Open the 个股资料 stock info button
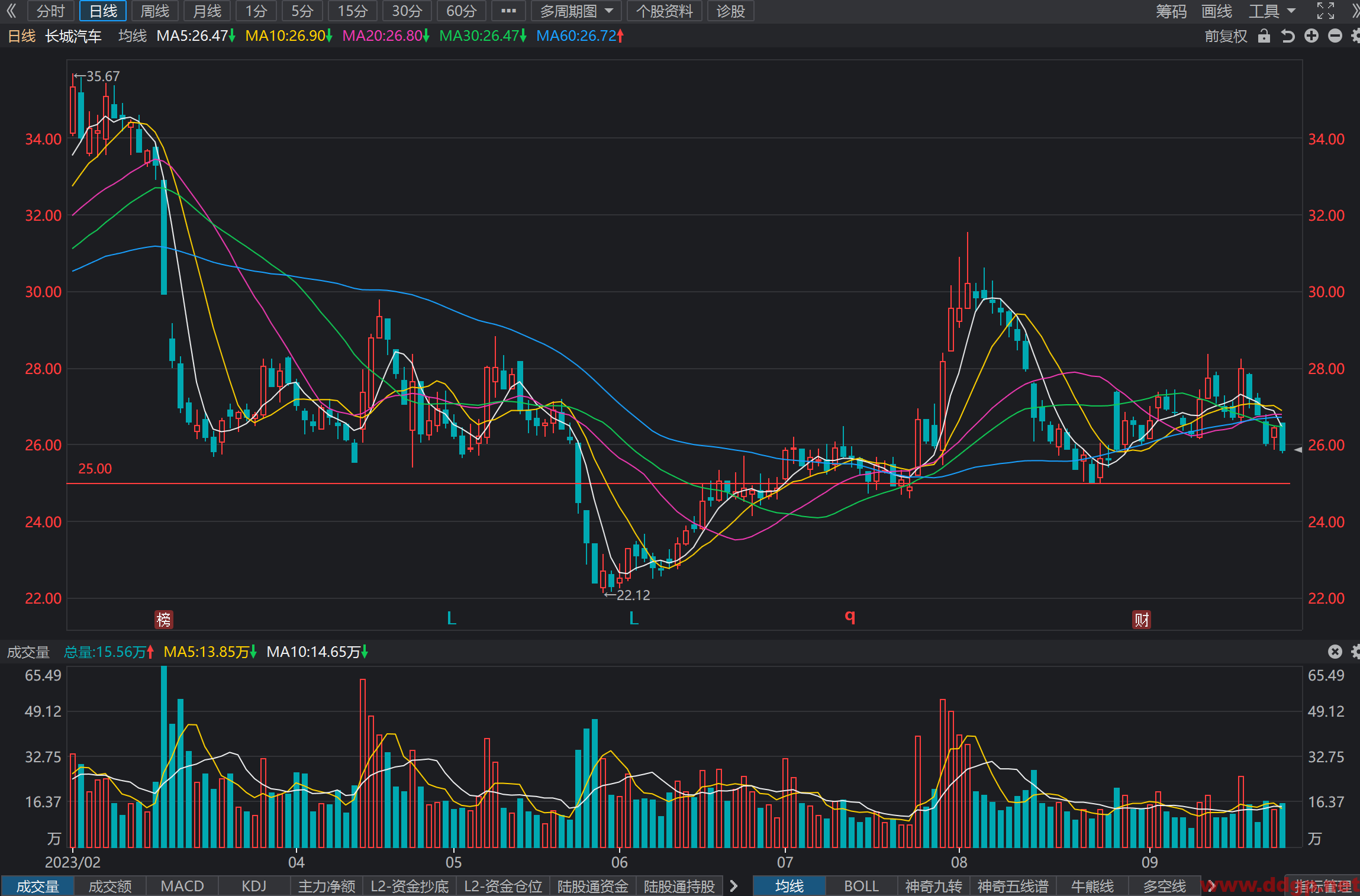Screen dimensions: 1360x896 point(664,11)
